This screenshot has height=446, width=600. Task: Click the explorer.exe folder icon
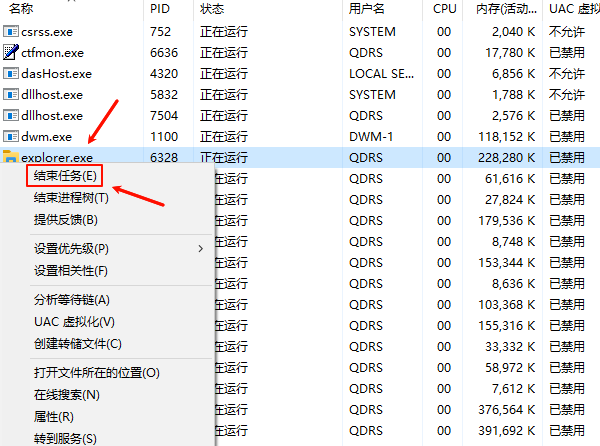tap(11, 157)
